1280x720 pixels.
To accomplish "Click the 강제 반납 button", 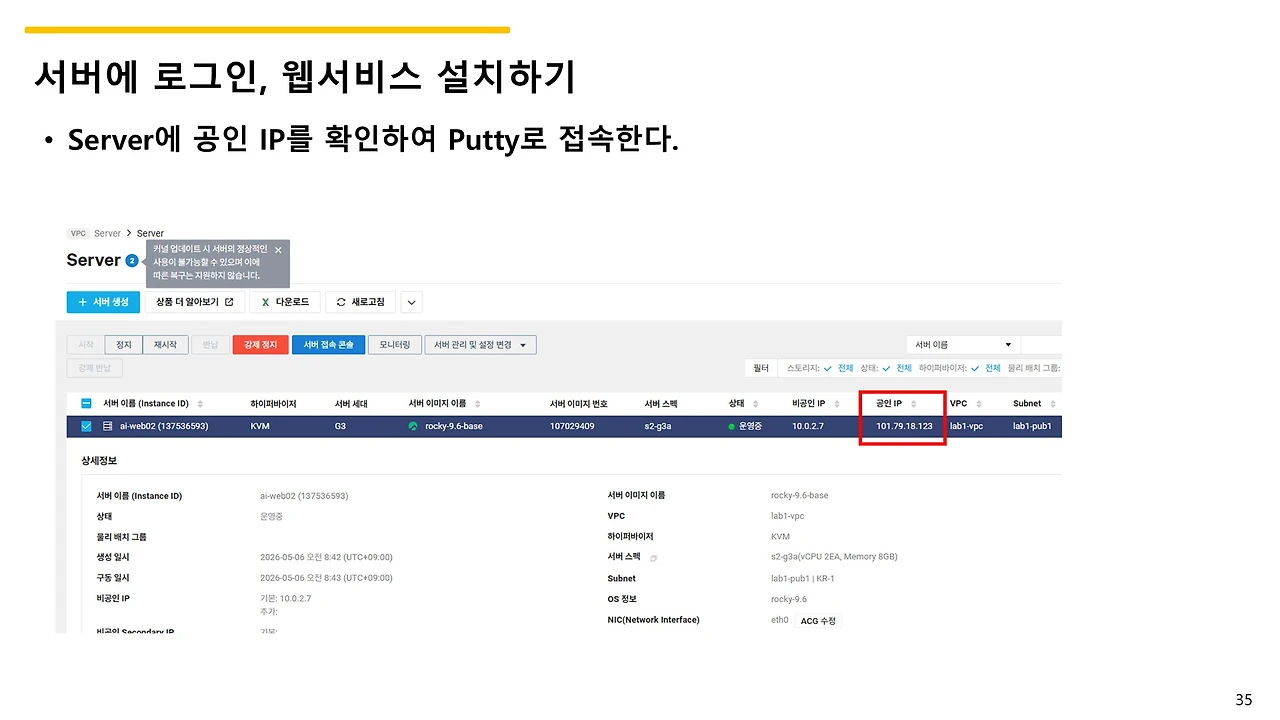I will pos(95,368).
